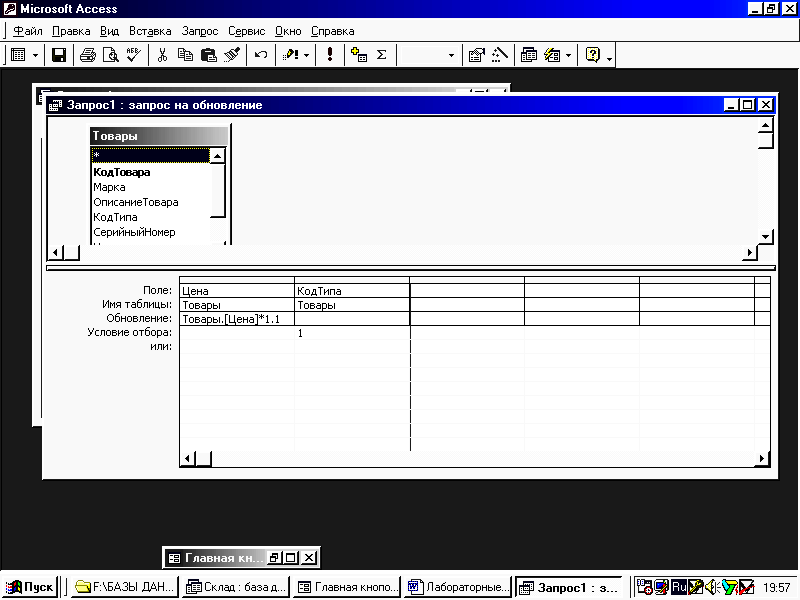Open Print Preview from toolbar

pyautogui.click(x=111, y=55)
